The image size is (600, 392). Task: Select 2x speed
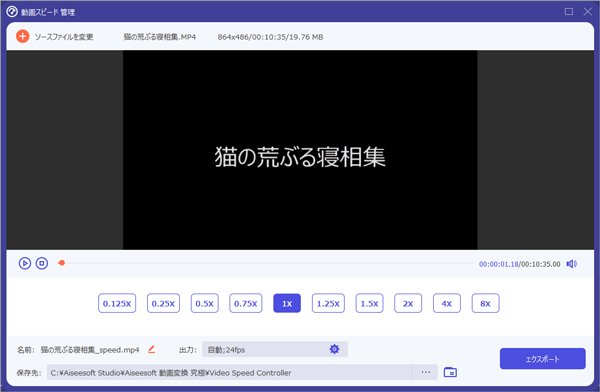408,303
